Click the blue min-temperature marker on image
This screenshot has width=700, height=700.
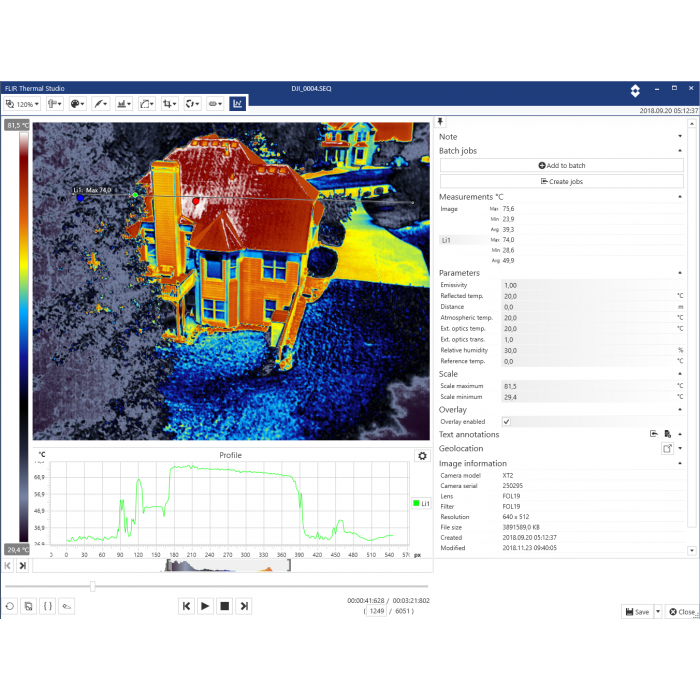pyautogui.click(x=80, y=198)
